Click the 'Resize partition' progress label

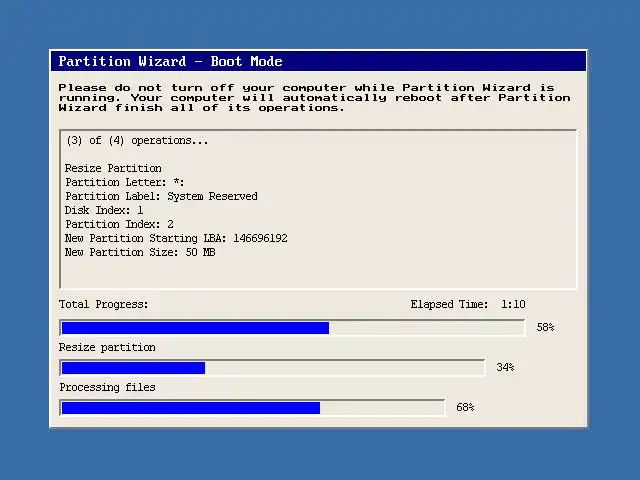(107, 347)
